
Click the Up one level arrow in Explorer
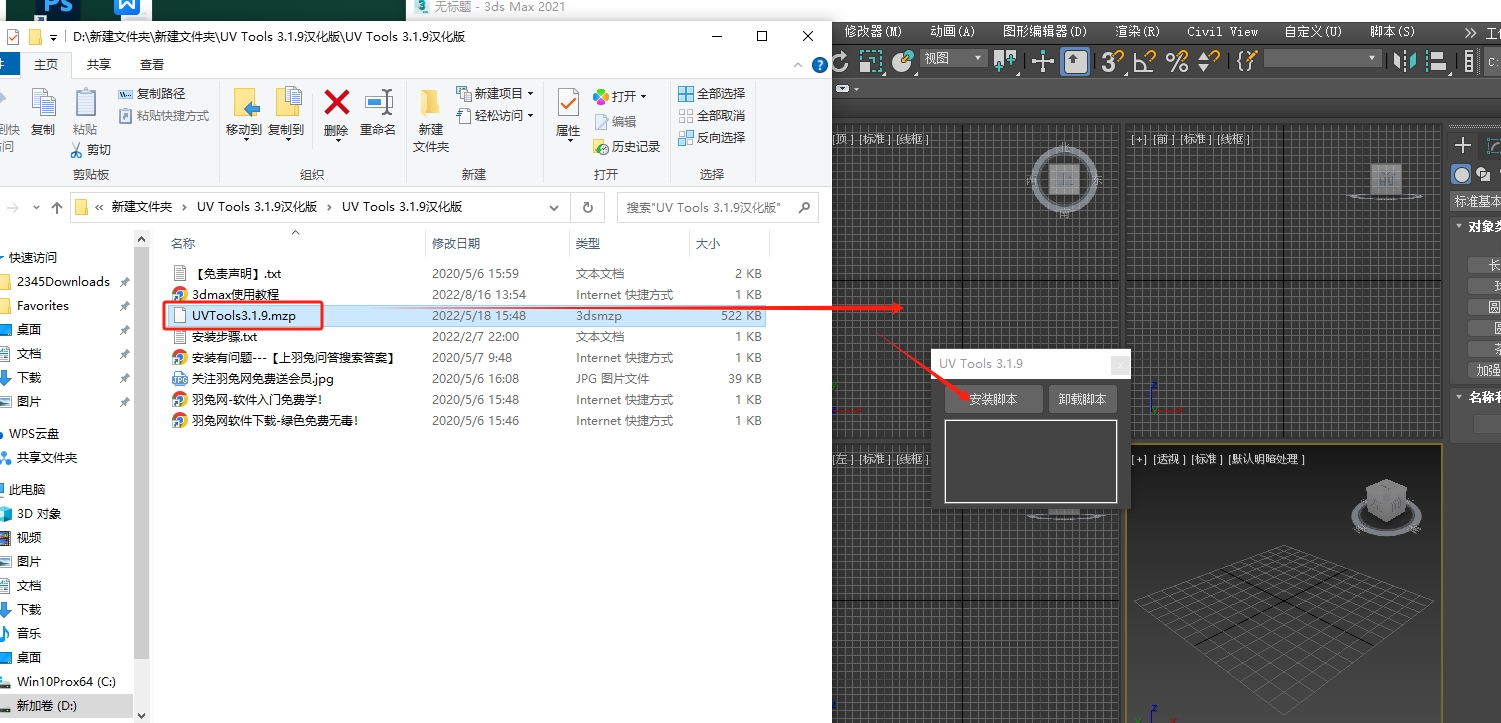point(56,207)
